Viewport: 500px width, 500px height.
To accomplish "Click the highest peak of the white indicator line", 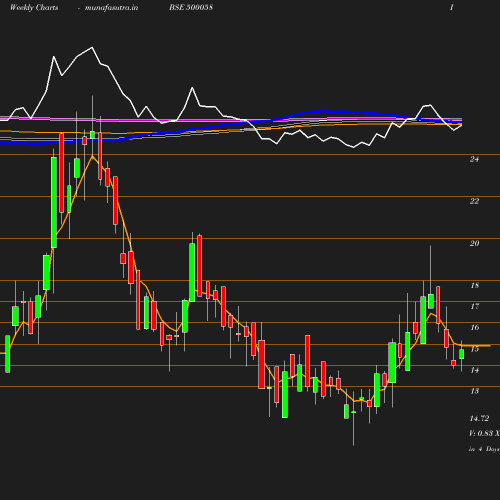I will pos(92,47).
